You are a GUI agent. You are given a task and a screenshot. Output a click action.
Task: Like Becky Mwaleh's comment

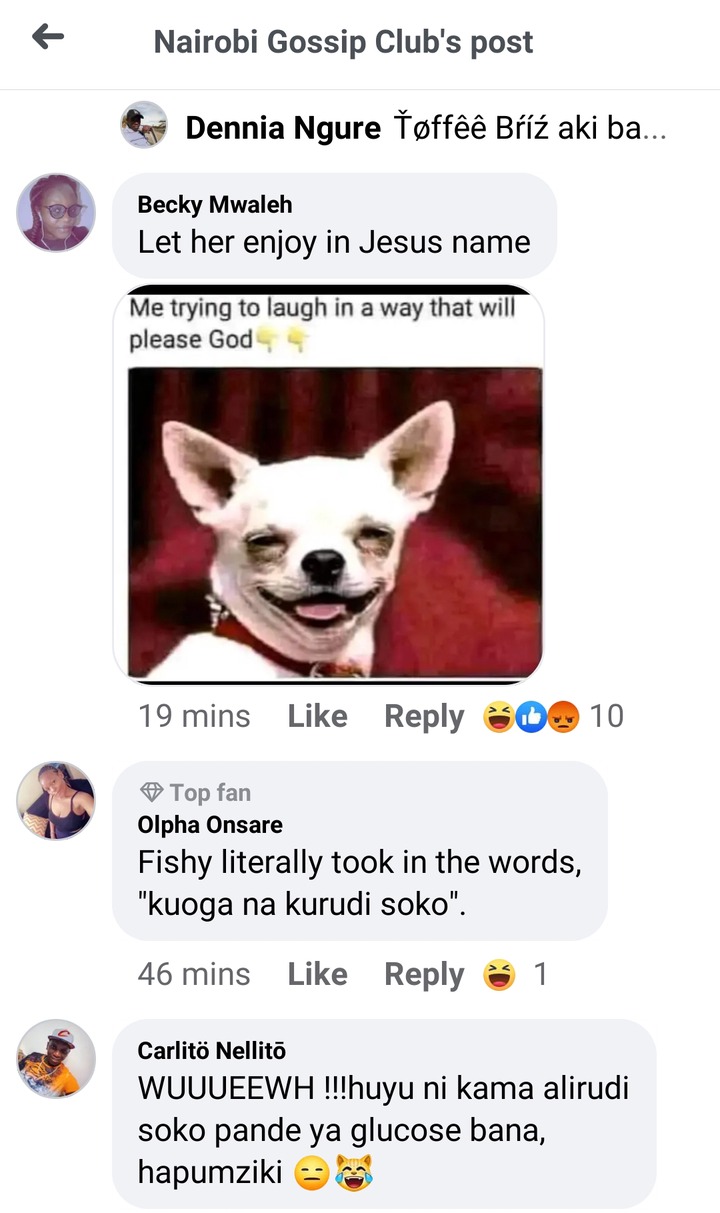(317, 716)
